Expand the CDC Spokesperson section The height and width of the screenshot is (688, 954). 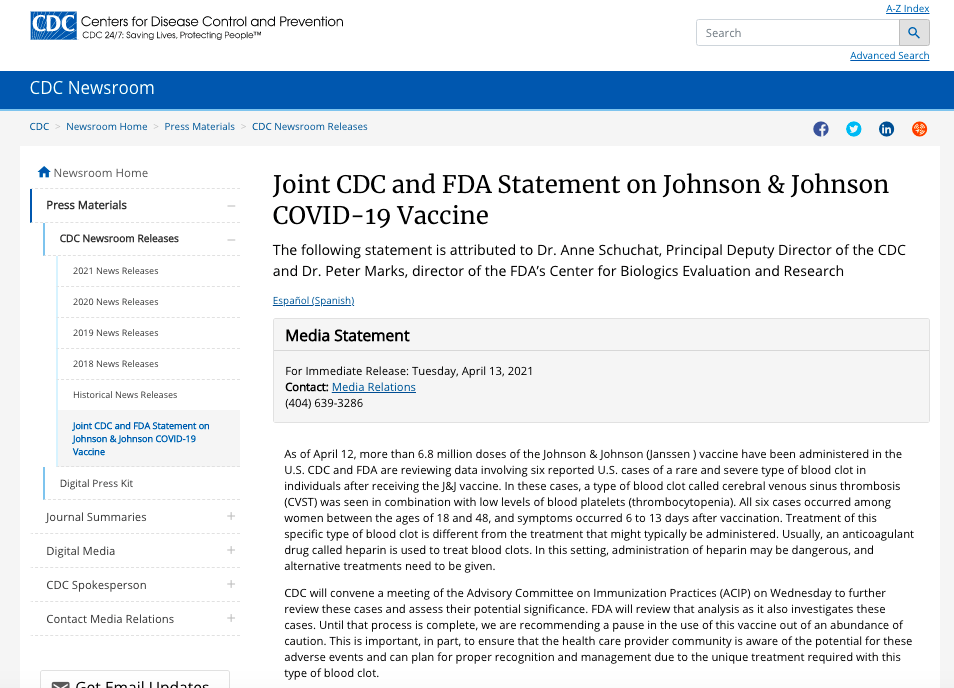pyautogui.click(x=231, y=585)
